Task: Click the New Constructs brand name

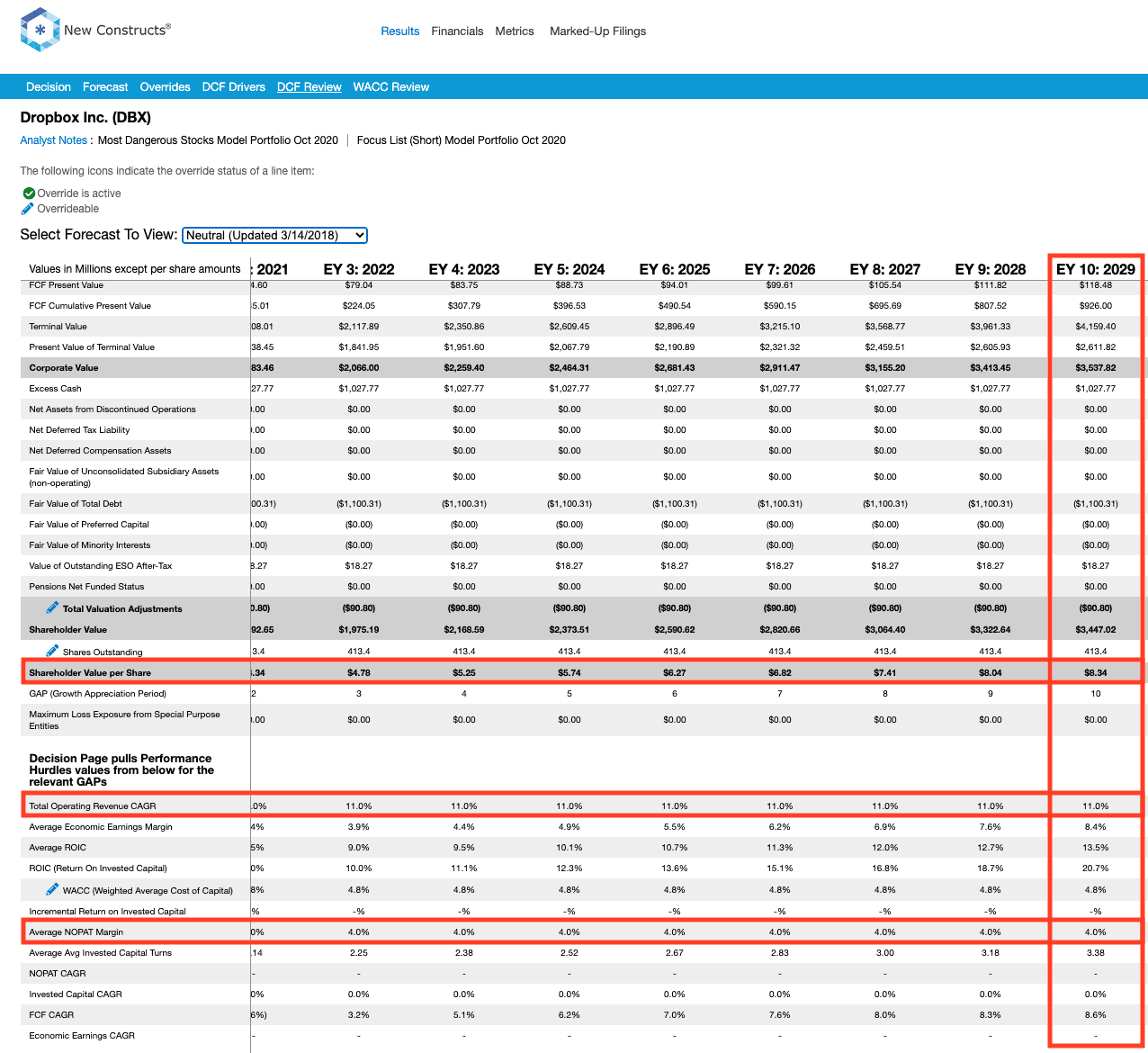Action: [x=117, y=30]
